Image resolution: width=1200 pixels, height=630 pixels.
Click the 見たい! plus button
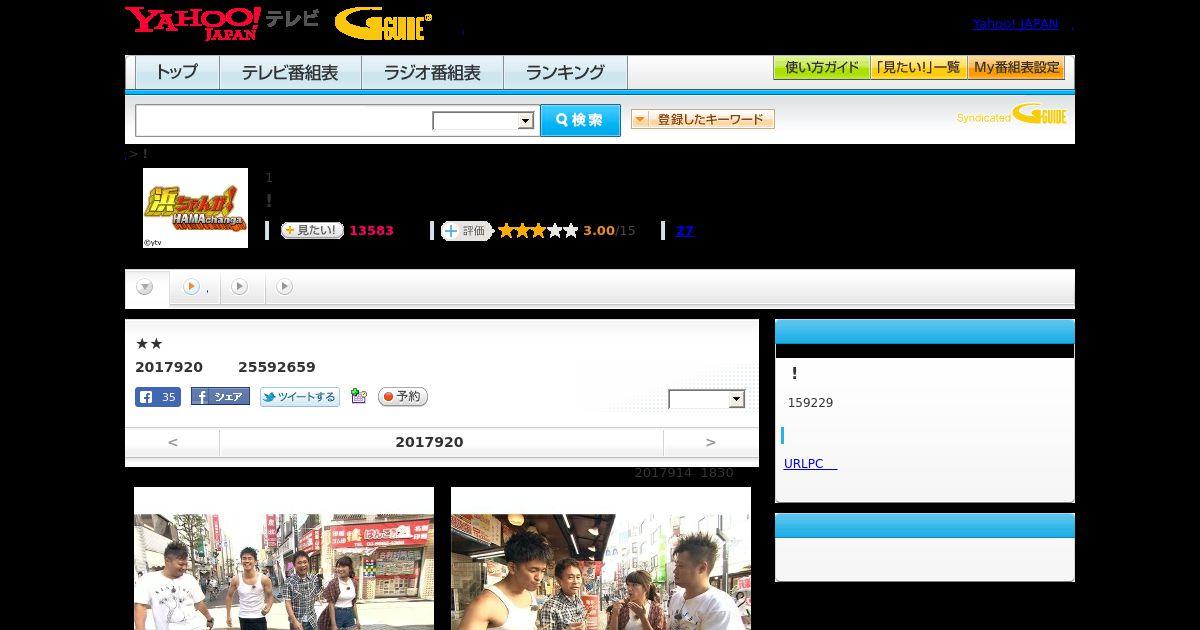(x=312, y=231)
